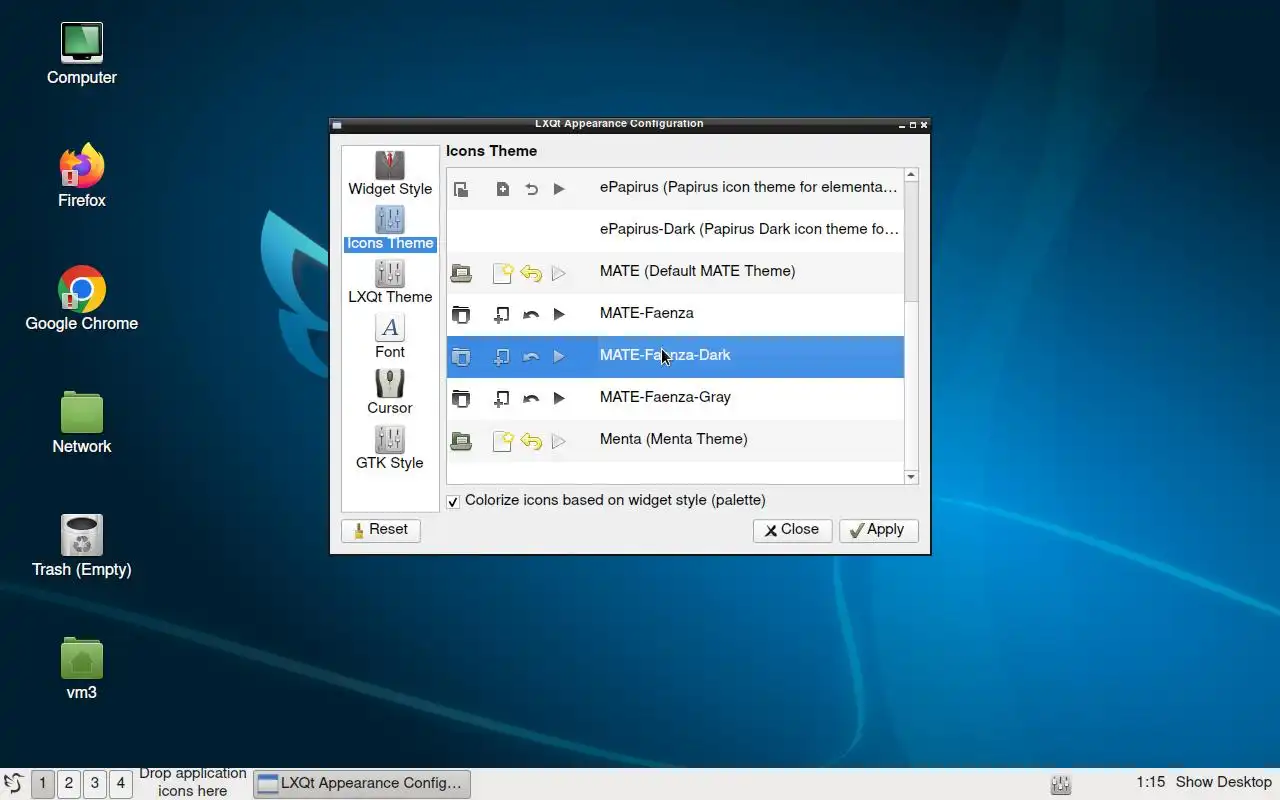Click the Close button in dialog

(792, 530)
